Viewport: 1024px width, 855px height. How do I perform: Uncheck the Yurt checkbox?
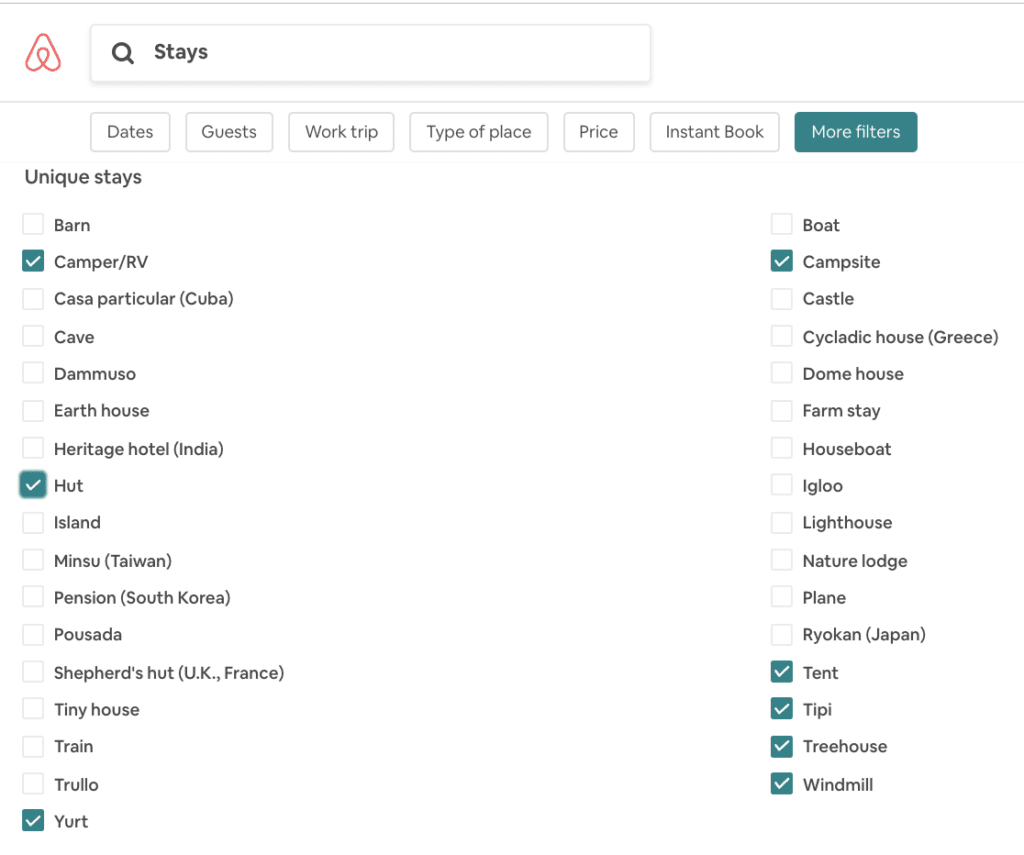(33, 821)
